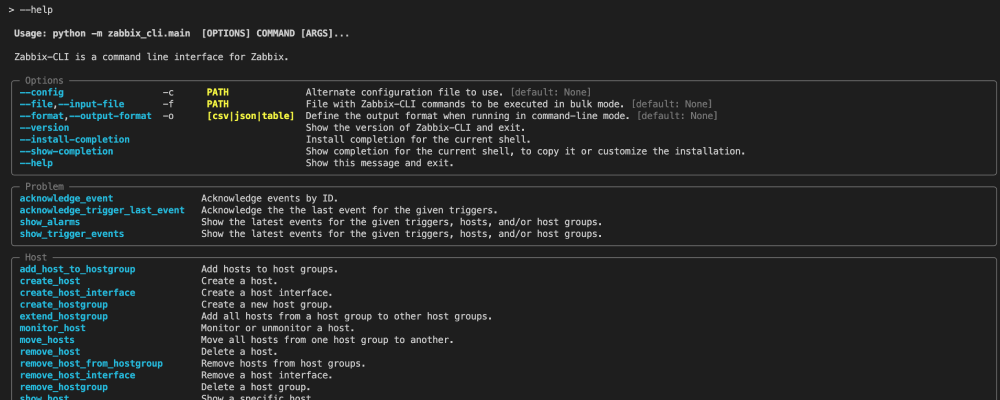This screenshot has width=1000, height=400.
Task: Click the [csv|json|table] format choices
Action: click(250, 116)
